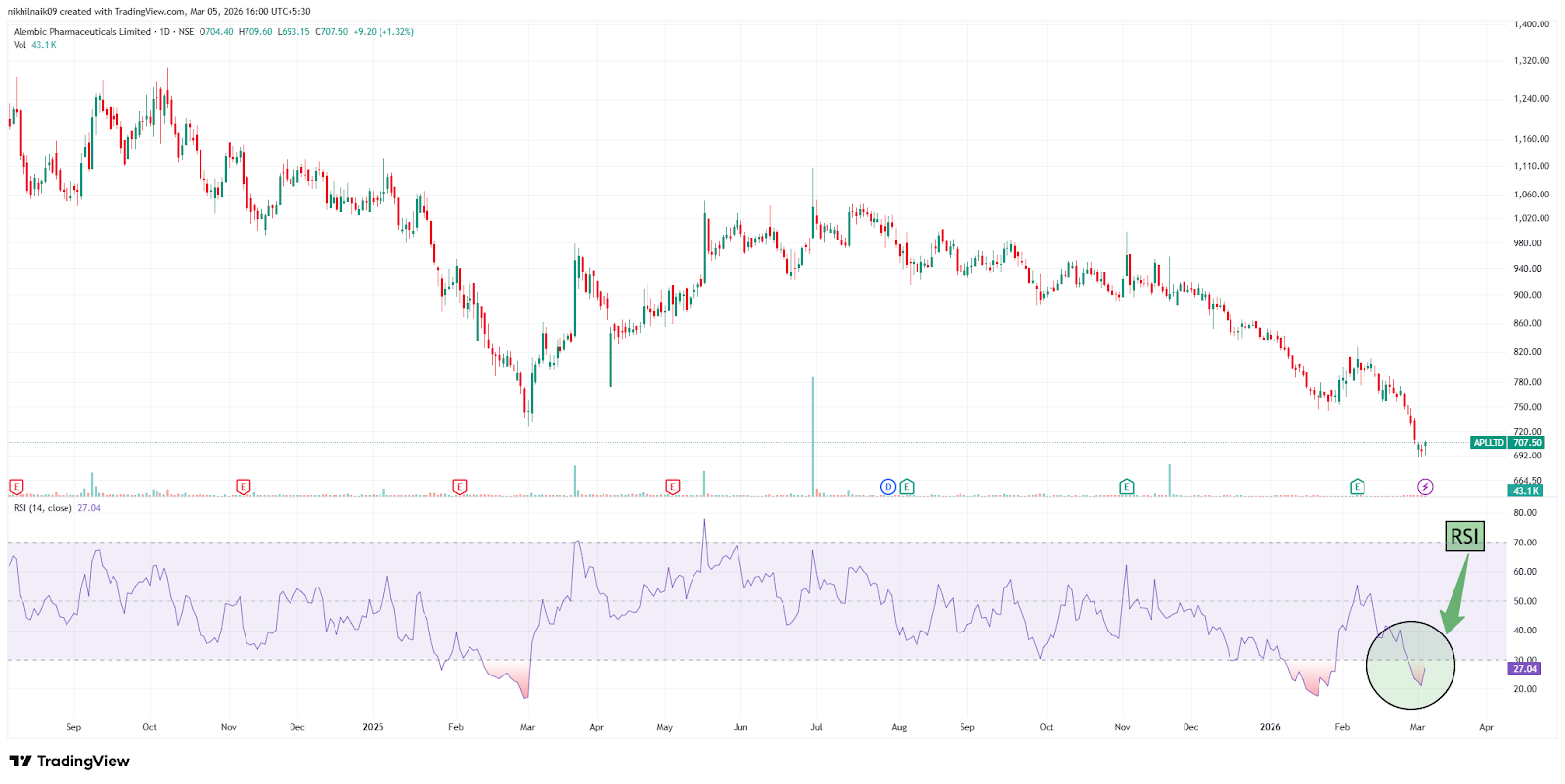The image size is (1565, 784).
Task: Select the Alembic Pharmaceuticals Limited symbol title
Action: 82,32
